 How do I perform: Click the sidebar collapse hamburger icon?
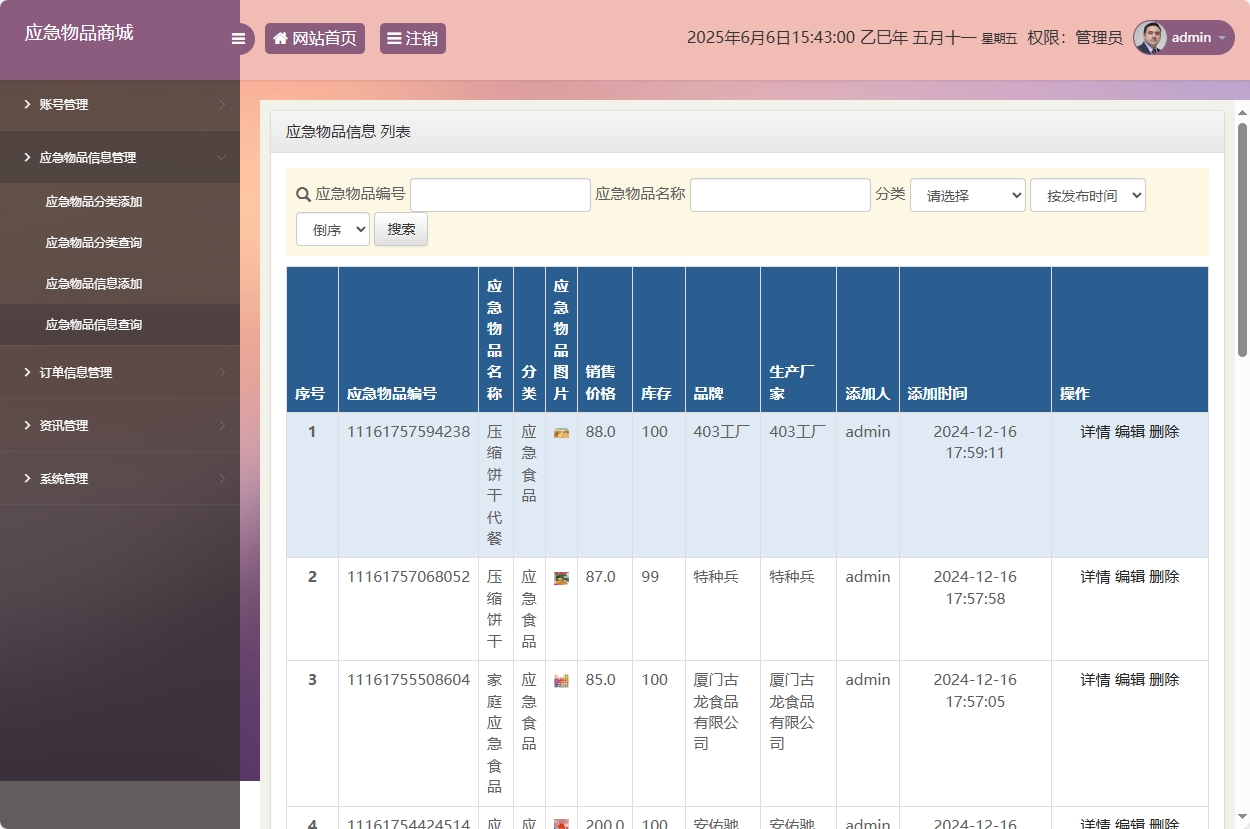(x=238, y=38)
